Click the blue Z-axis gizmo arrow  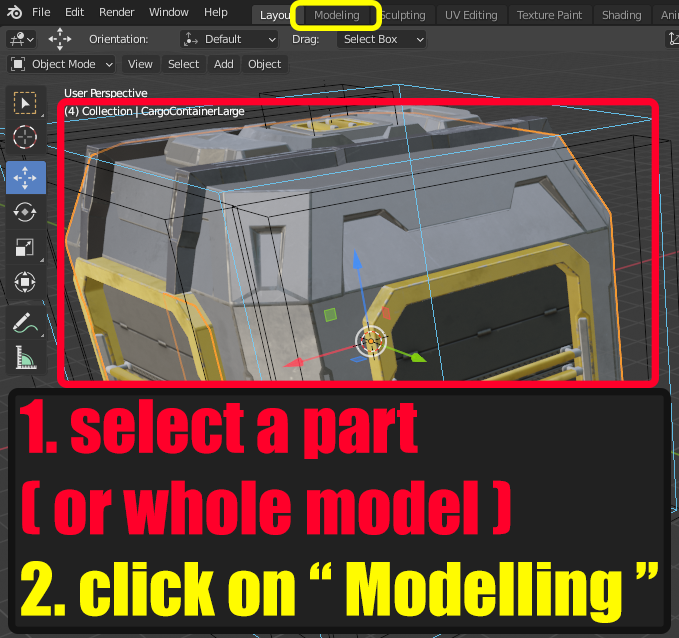pyautogui.click(x=357, y=259)
